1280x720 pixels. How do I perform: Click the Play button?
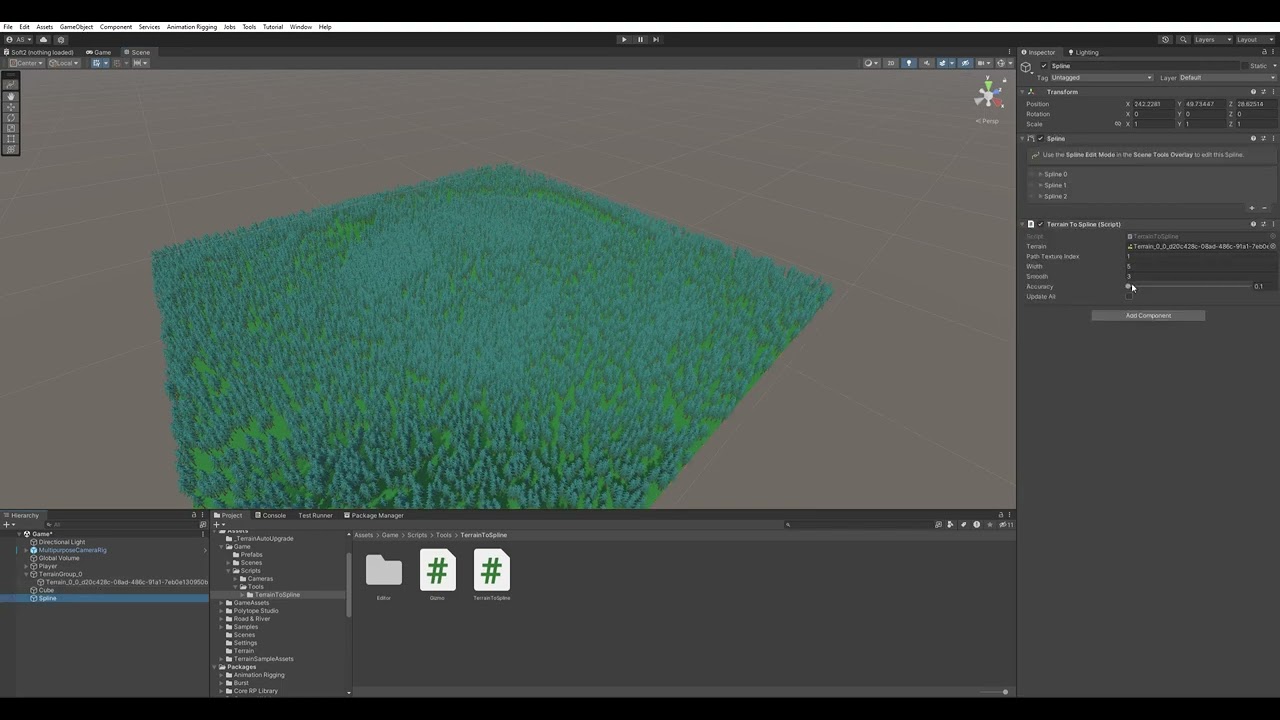(x=624, y=40)
